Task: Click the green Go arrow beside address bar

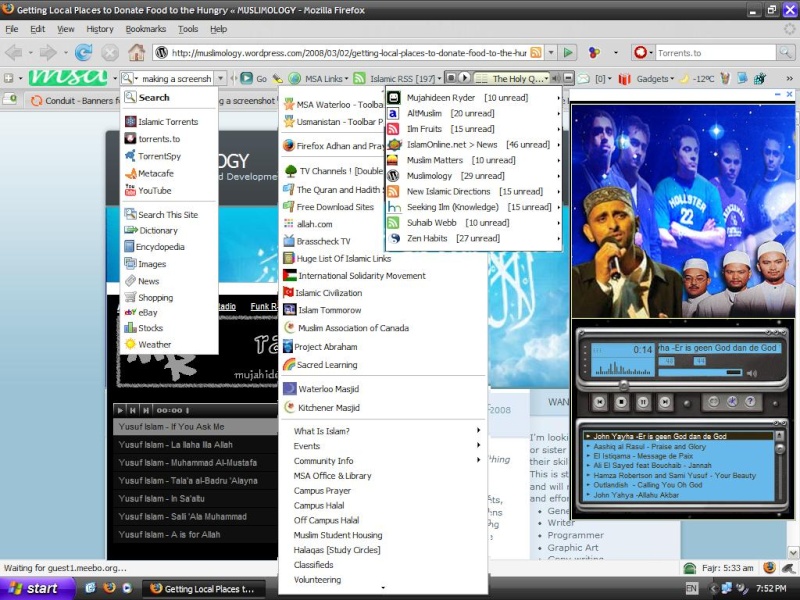Action: pos(568,53)
